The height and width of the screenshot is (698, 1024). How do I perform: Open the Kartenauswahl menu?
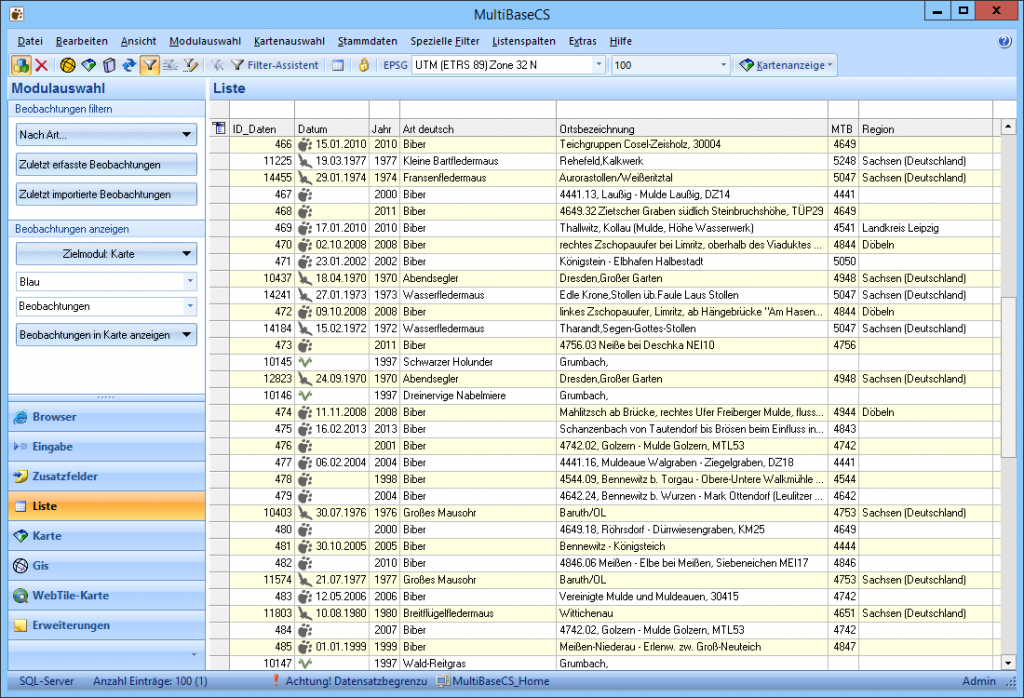(289, 41)
